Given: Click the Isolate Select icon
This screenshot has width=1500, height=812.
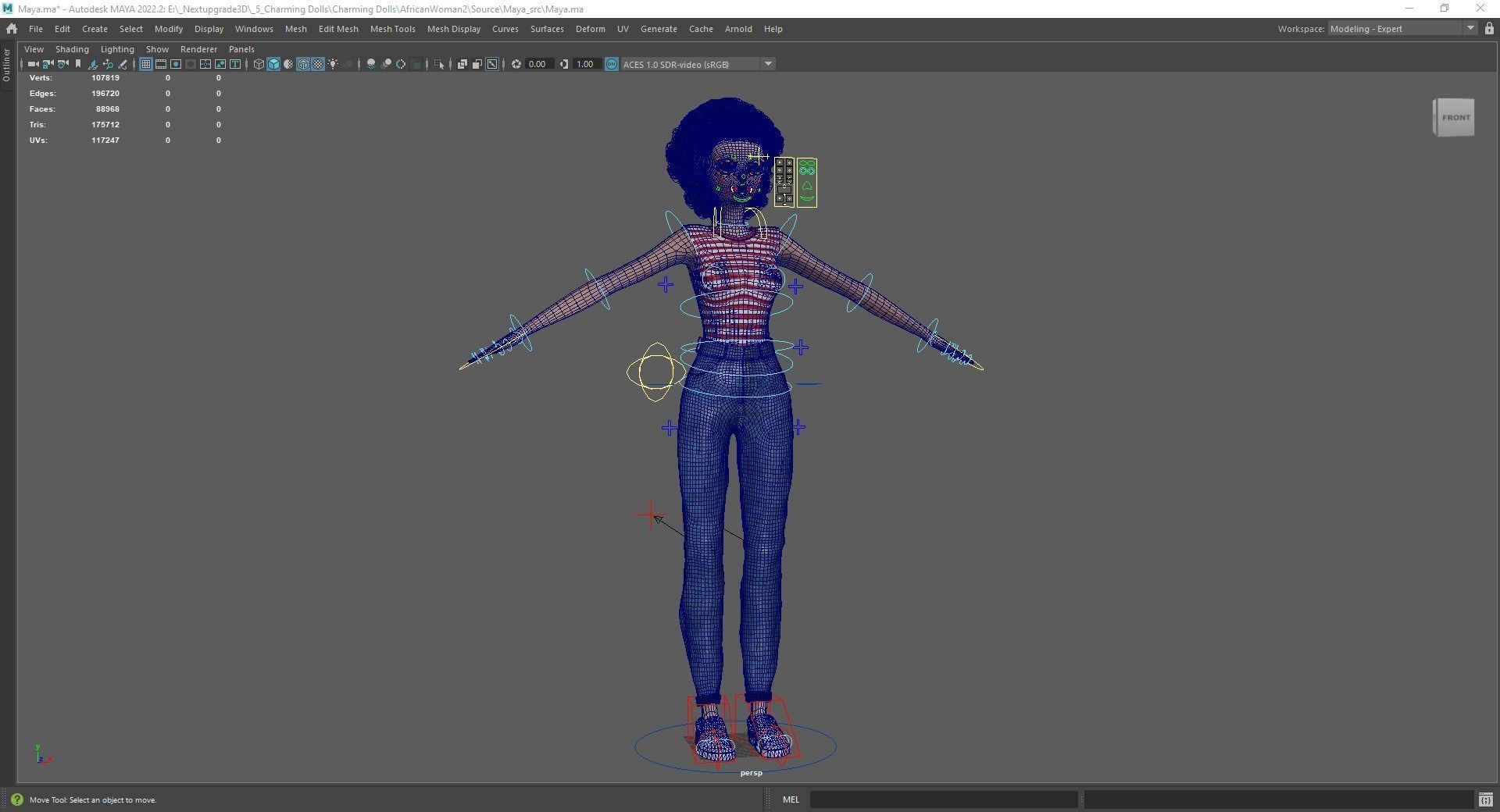Looking at the screenshot, I should point(439,64).
